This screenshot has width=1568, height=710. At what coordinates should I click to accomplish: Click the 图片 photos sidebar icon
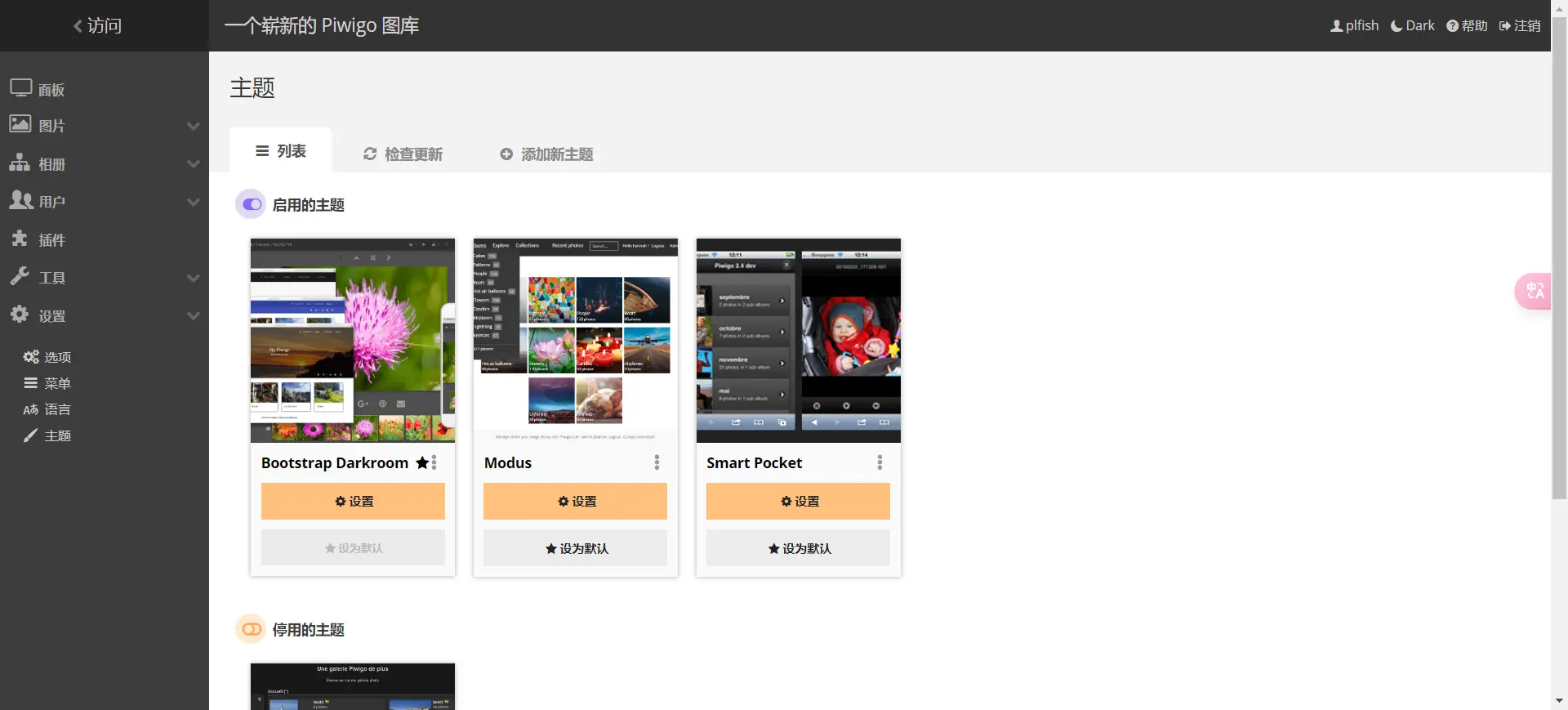pyautogui.click(x=20, y=124)
